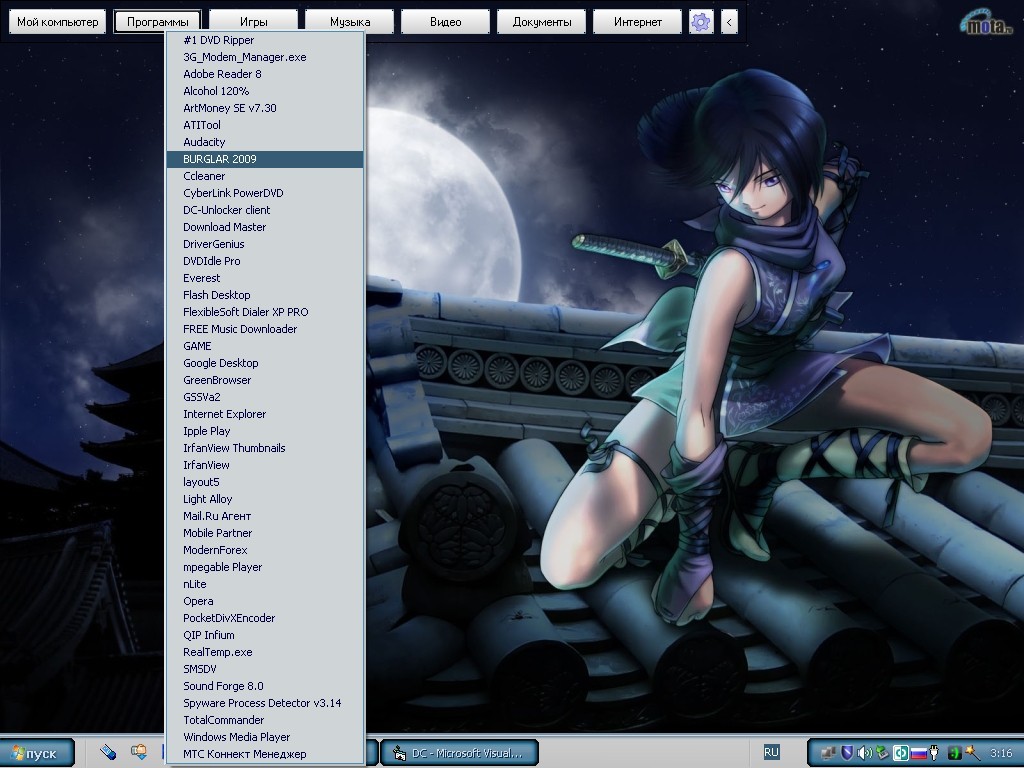Open the gear settings icon in top bar

[701, 22]
